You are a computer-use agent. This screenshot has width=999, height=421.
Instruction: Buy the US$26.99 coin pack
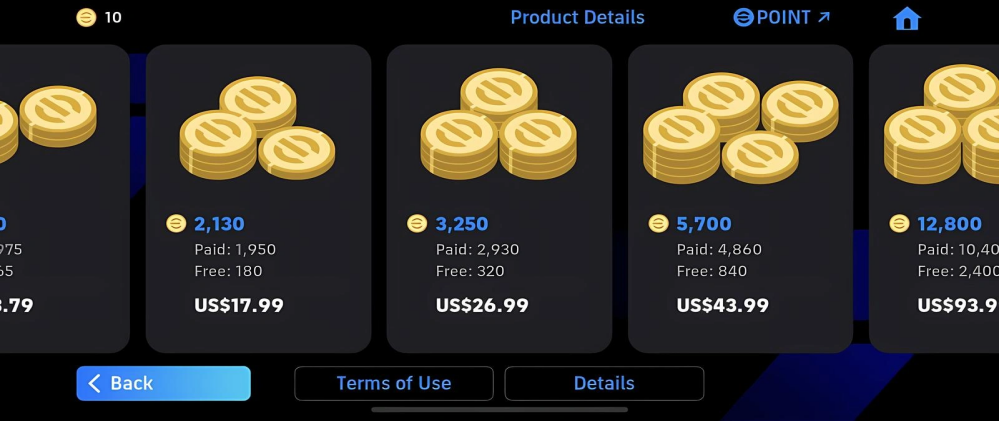pos(482,305)
